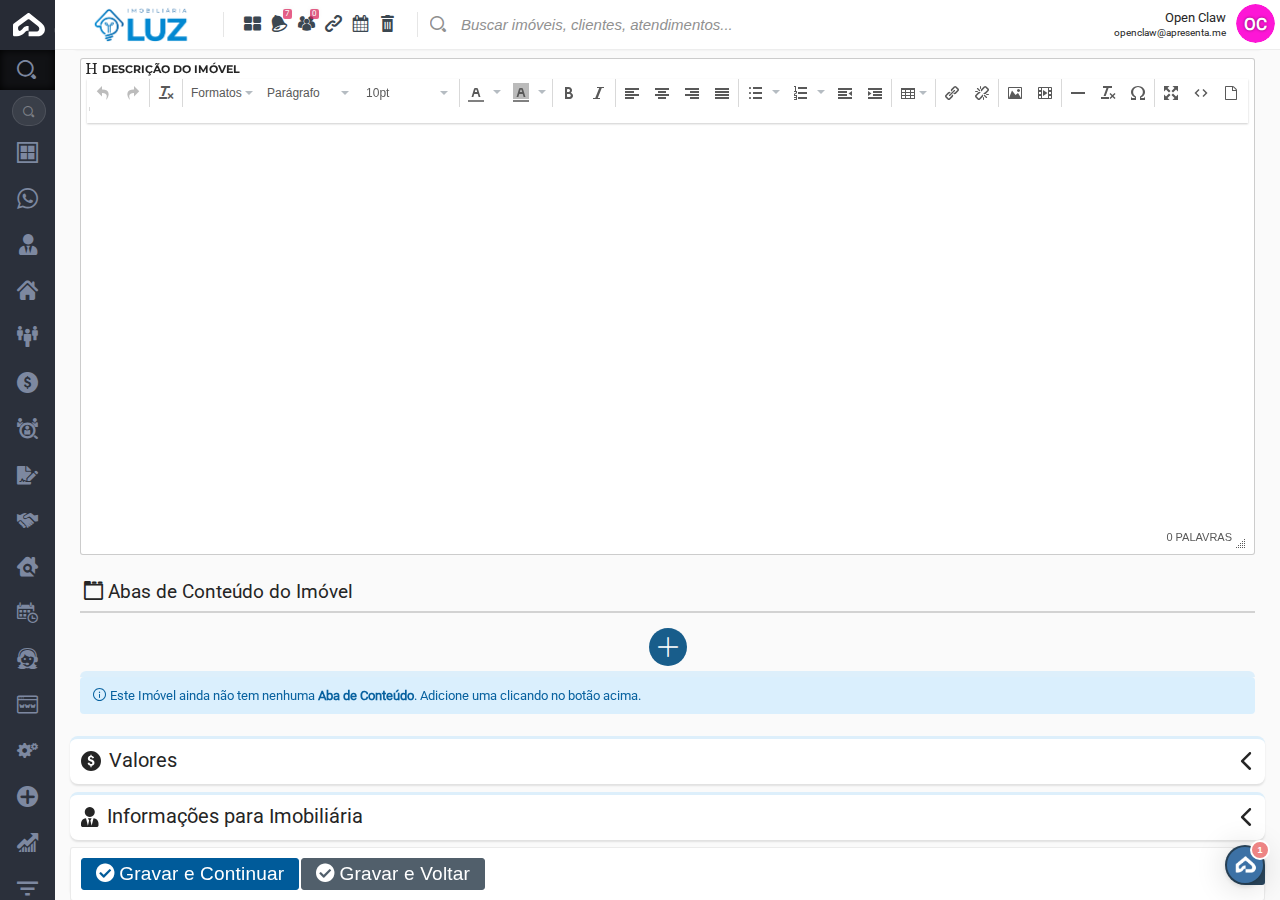Open text color picker
The width and height of the screenshot is (1280, 900).
(476, 93)
